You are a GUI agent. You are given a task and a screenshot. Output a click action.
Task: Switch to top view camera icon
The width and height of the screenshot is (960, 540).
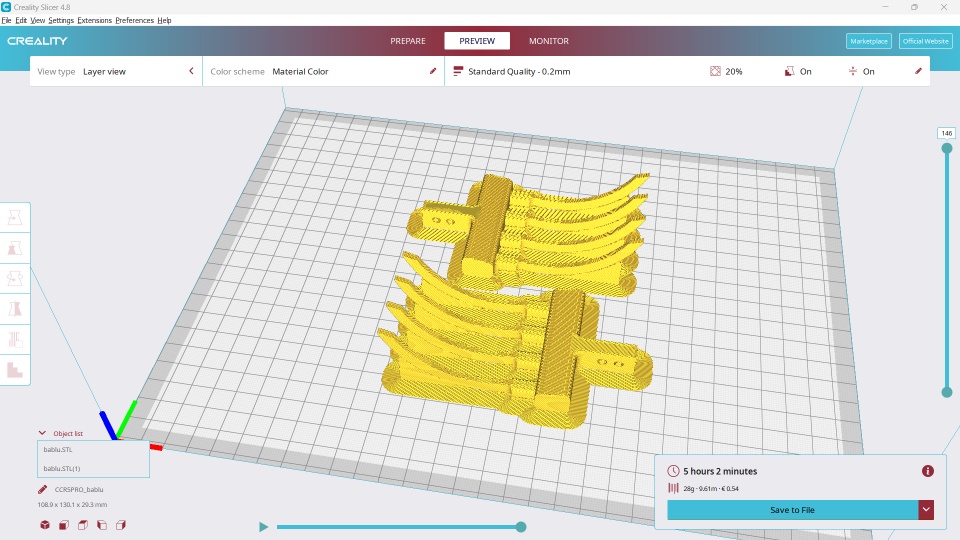(x=83, y=525)
